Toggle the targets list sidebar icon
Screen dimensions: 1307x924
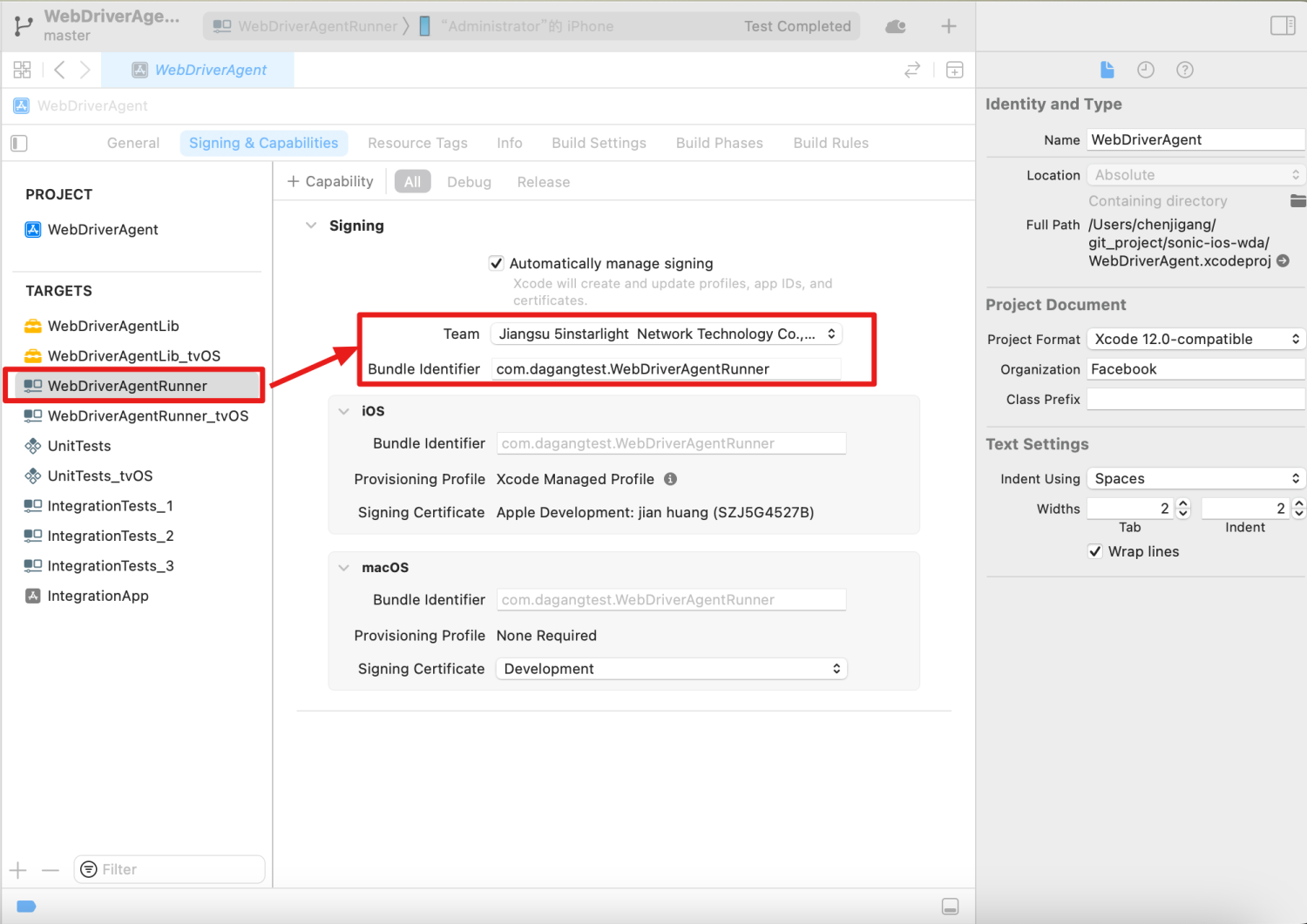(x=19, y=143)
